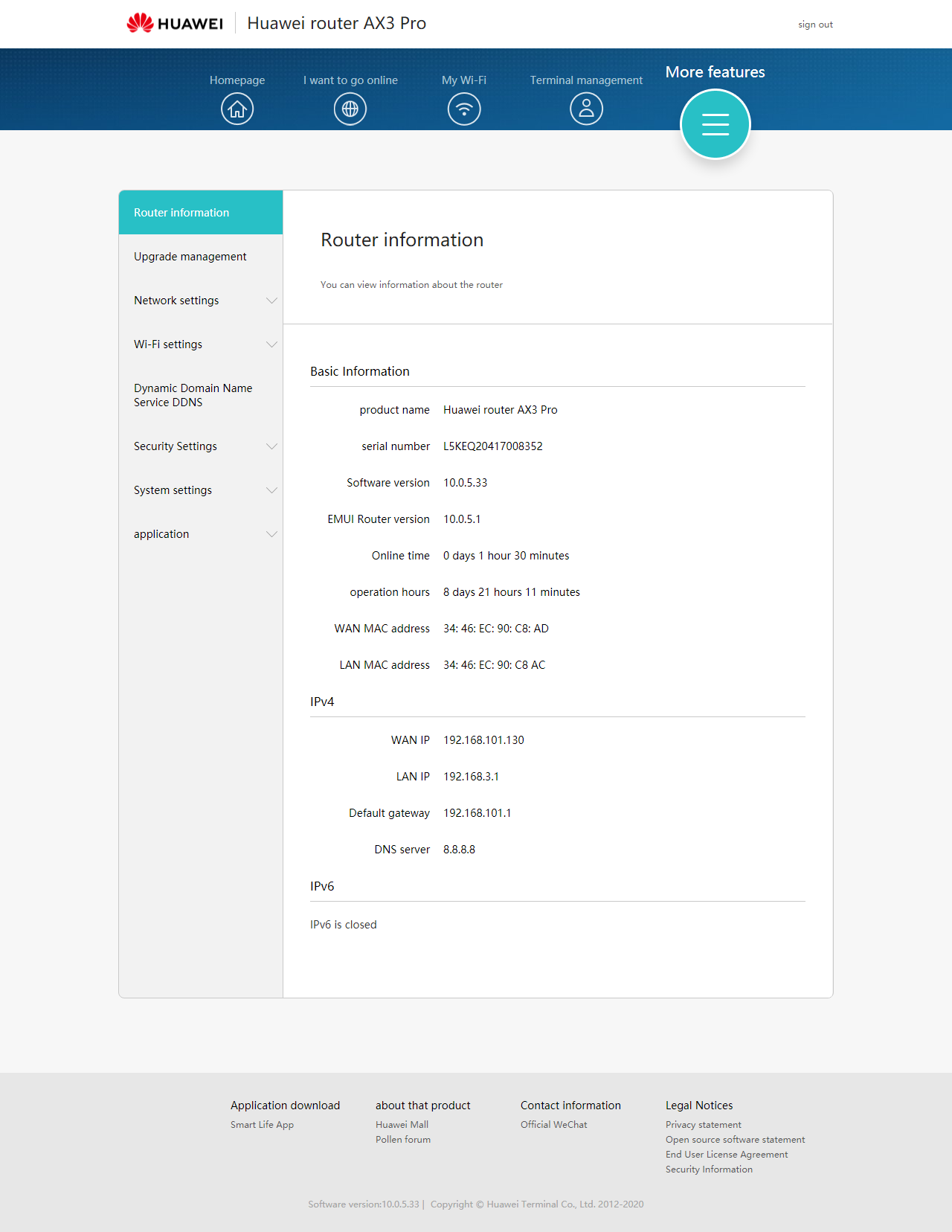Click the LAN IP value 192.168.3.1

[x=472, y=777]
